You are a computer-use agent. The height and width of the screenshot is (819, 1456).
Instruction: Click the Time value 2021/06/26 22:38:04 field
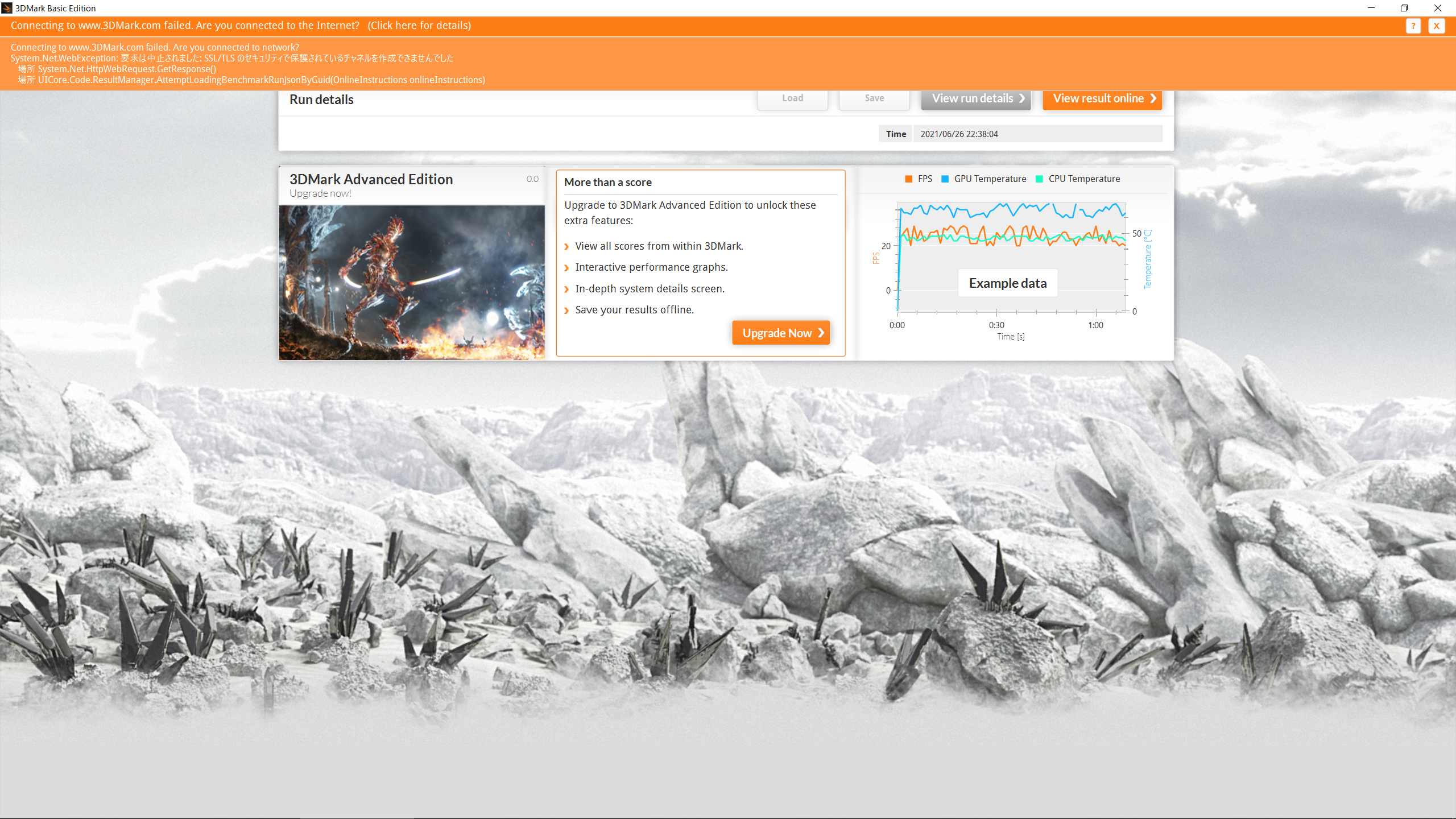1037,134
